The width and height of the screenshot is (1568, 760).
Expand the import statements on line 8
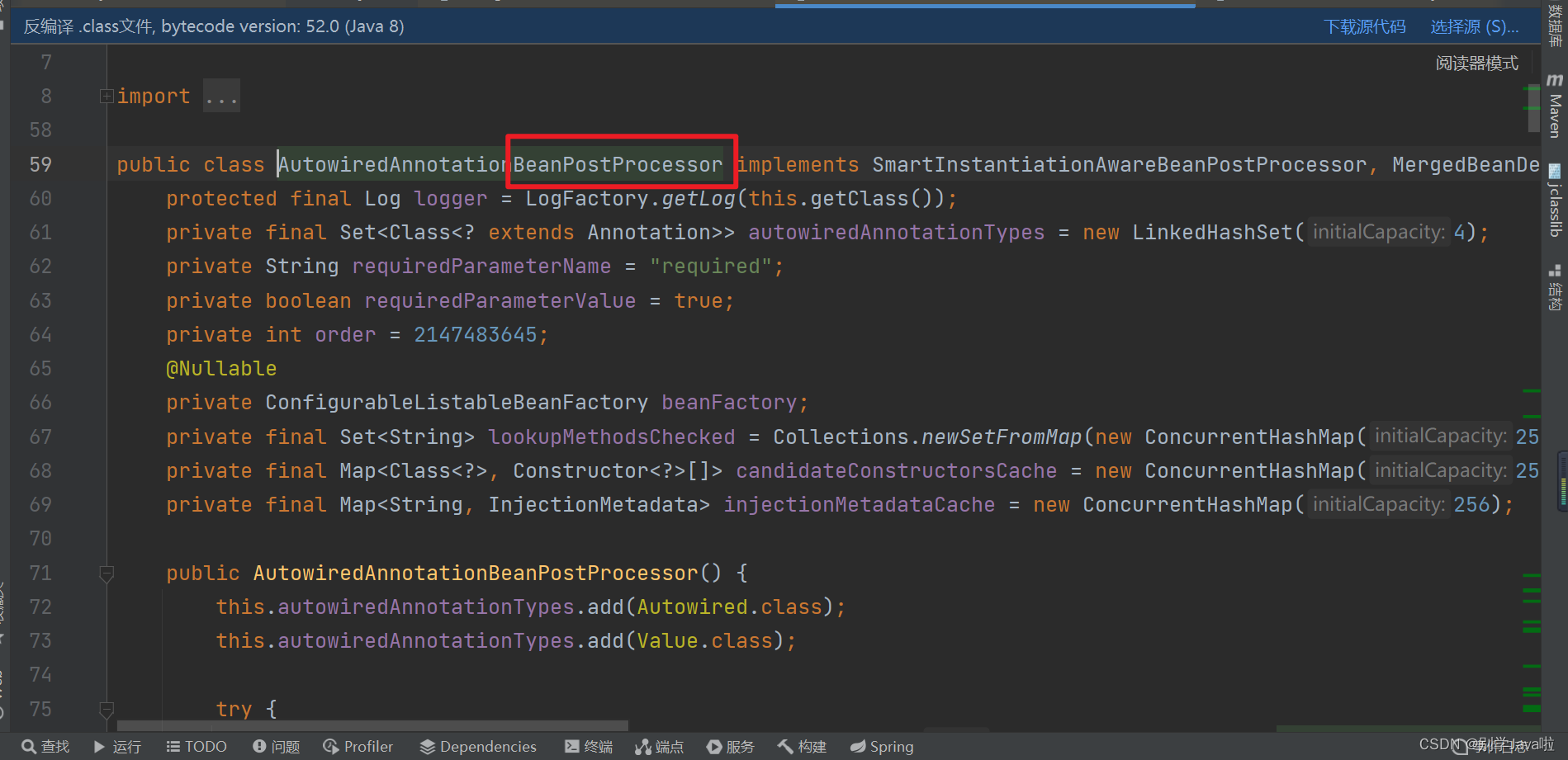point(107,96)
